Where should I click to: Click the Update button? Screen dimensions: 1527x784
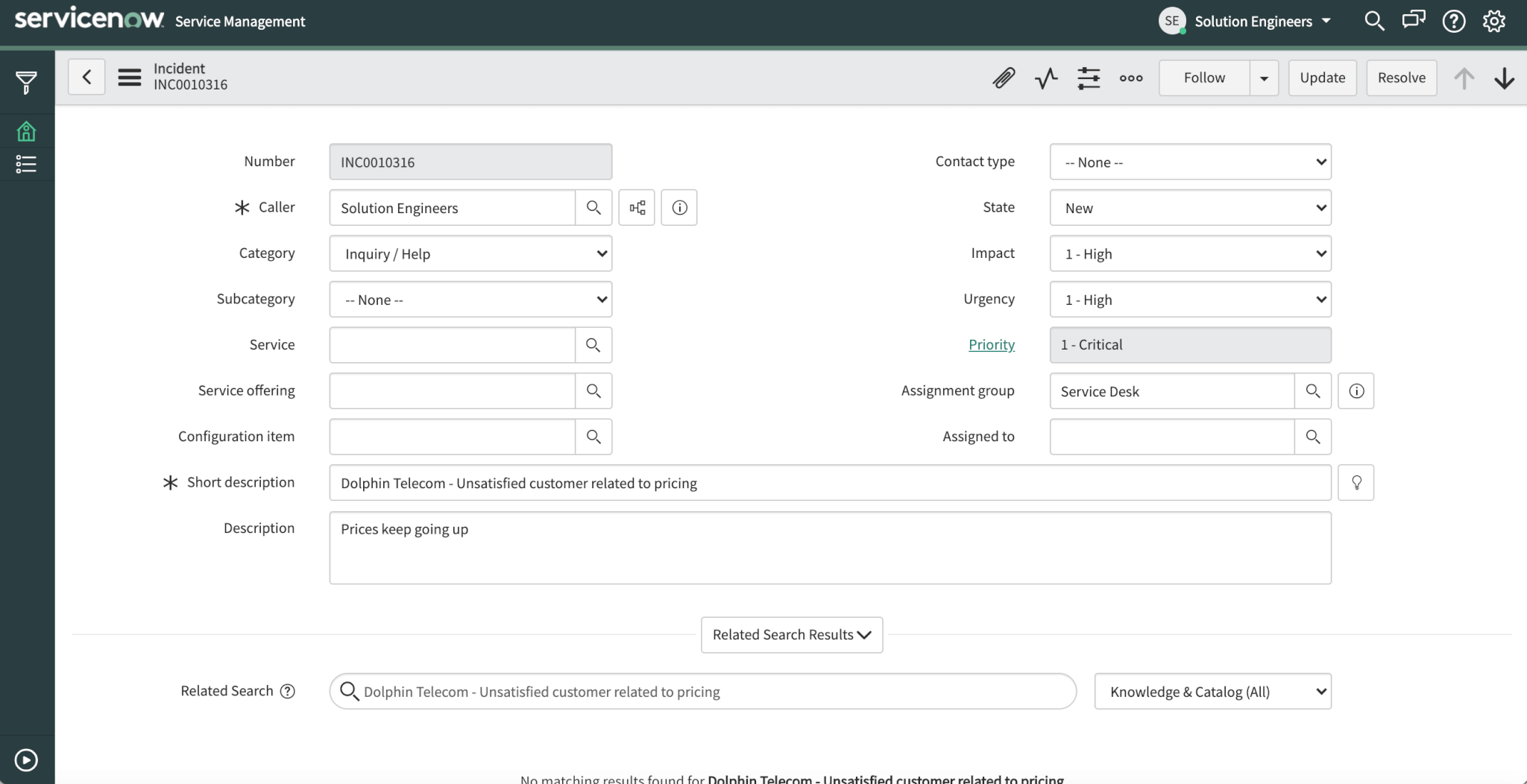click(x=1320, y=78)
